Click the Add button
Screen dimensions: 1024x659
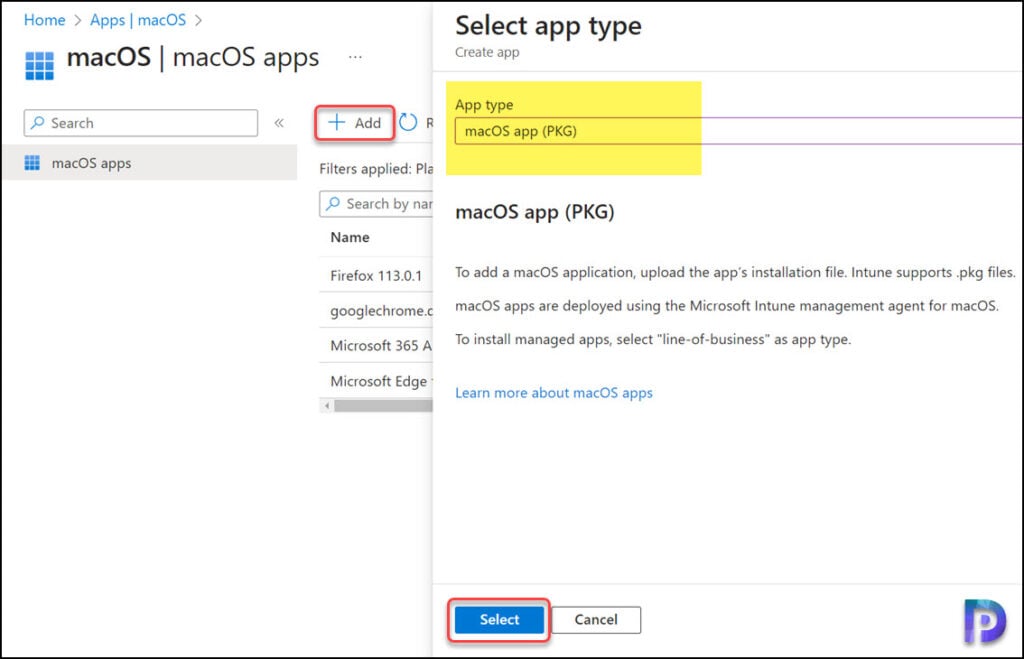355,123
